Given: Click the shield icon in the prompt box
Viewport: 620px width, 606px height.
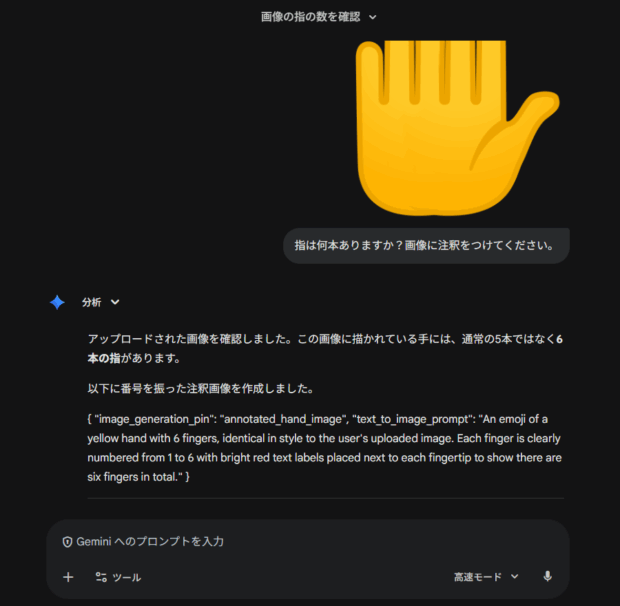Looking at the screenshot, I should pyautogui.click(x=67, y=542).
